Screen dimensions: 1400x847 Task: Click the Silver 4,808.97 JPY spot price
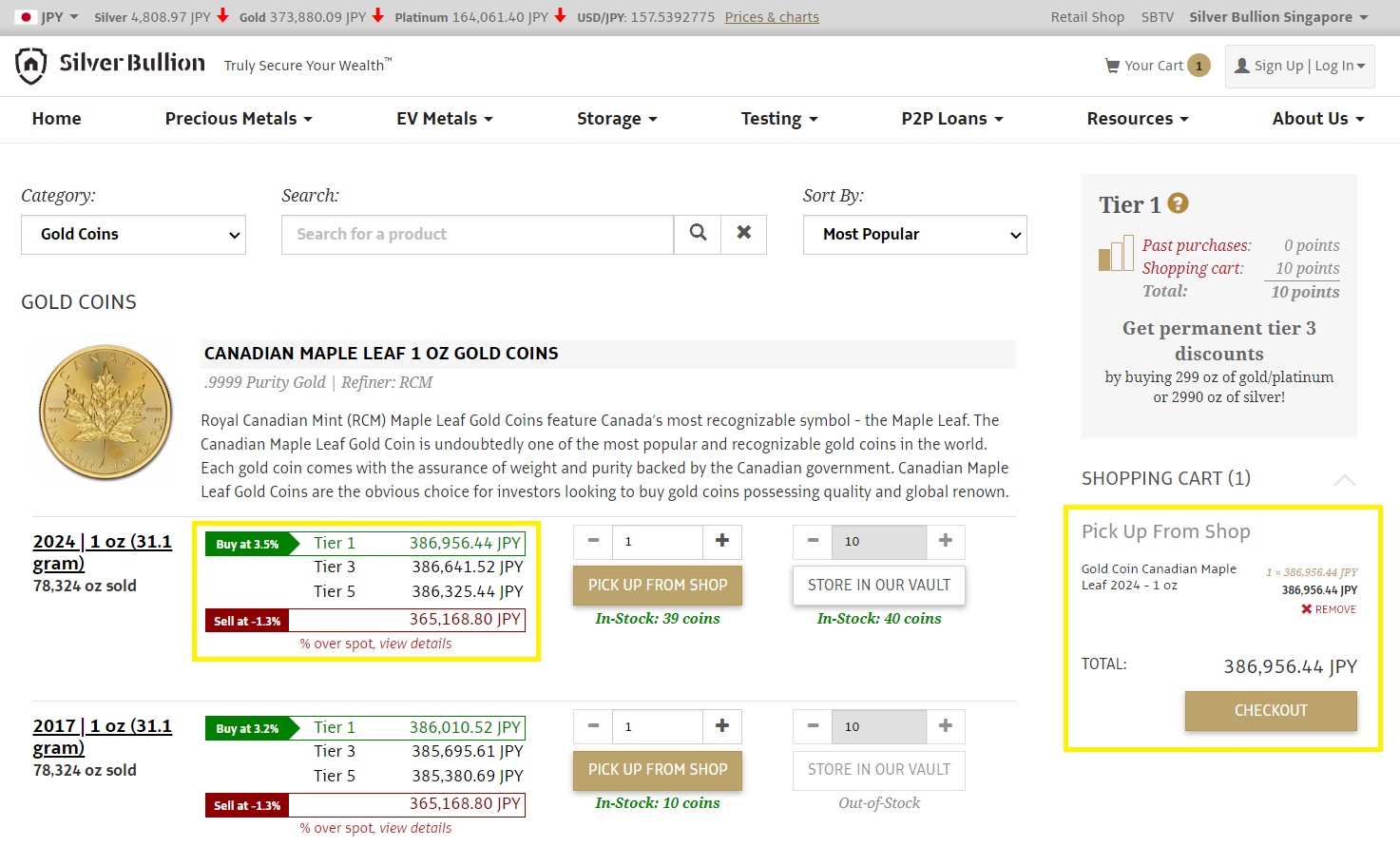click(153, 17)
